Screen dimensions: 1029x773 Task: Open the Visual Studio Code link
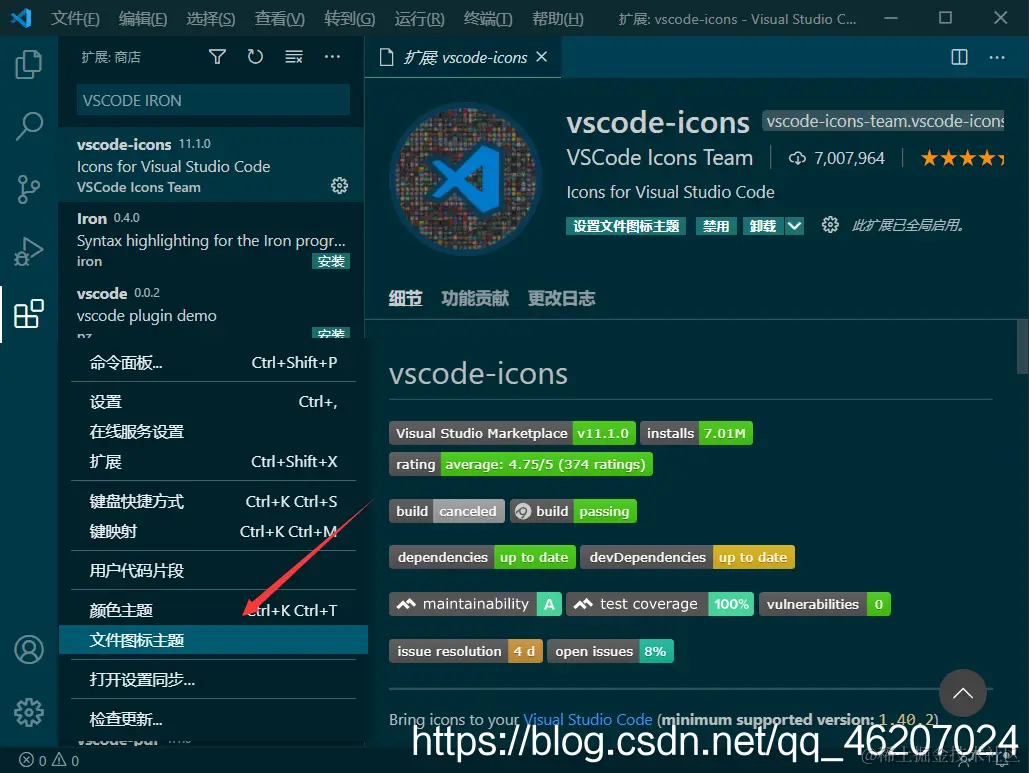(x=587, y=719)
